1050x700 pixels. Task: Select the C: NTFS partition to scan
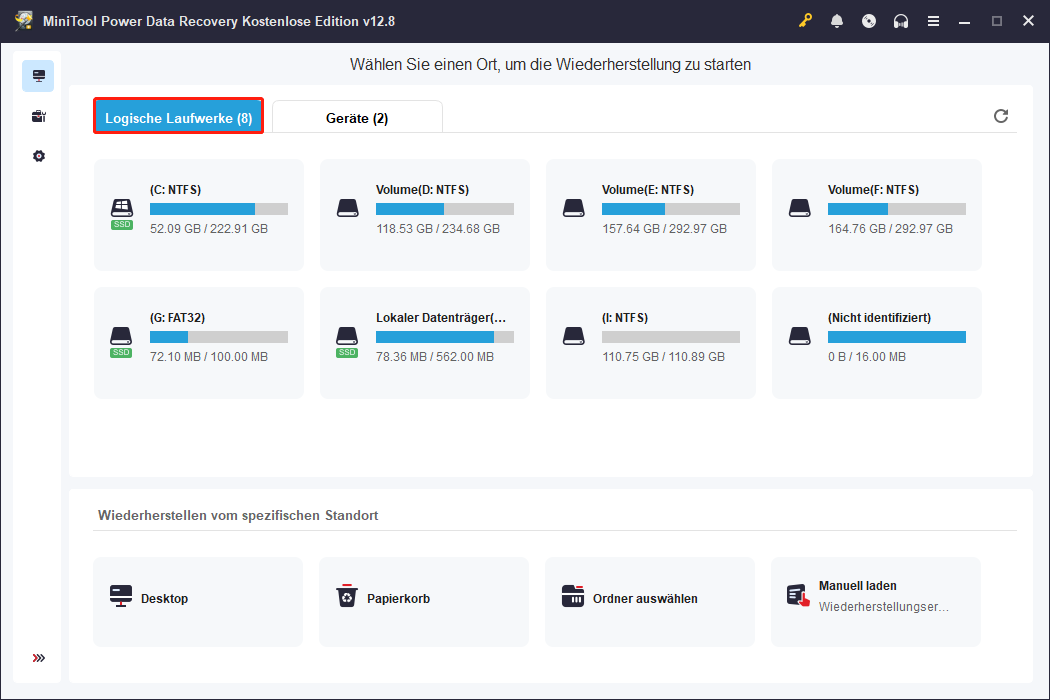pyautogui.click(x=198, y=214)
